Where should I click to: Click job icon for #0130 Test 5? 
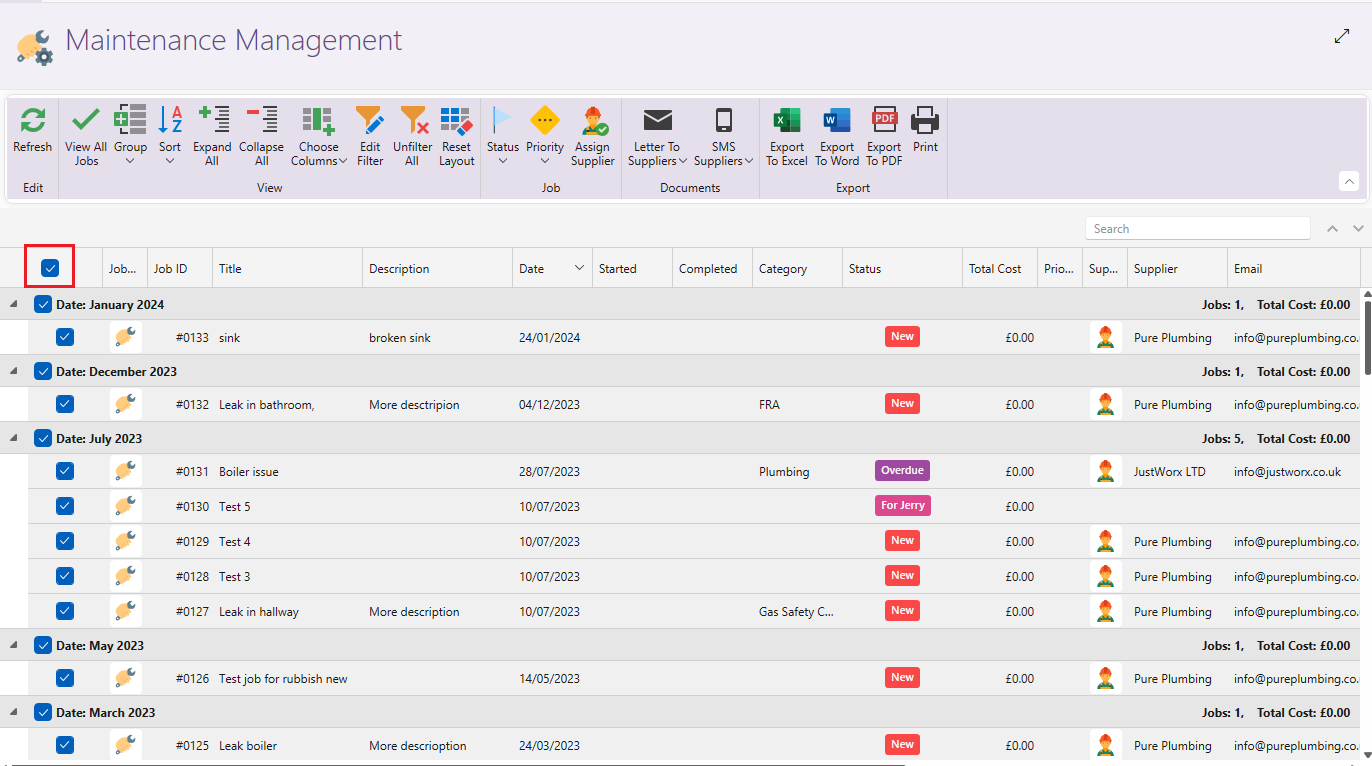pyautogui.click(x=125, y=506)
